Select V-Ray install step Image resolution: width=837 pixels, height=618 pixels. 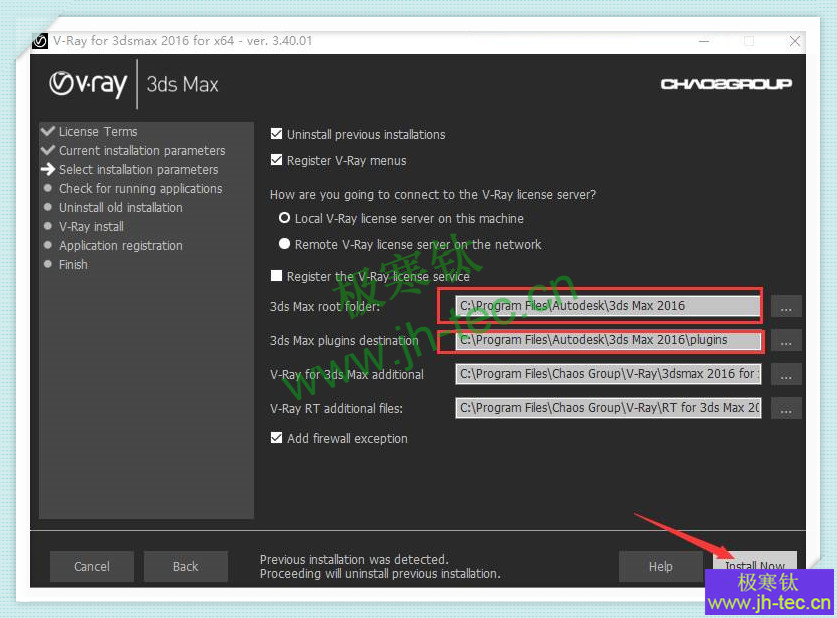(91, 227)
